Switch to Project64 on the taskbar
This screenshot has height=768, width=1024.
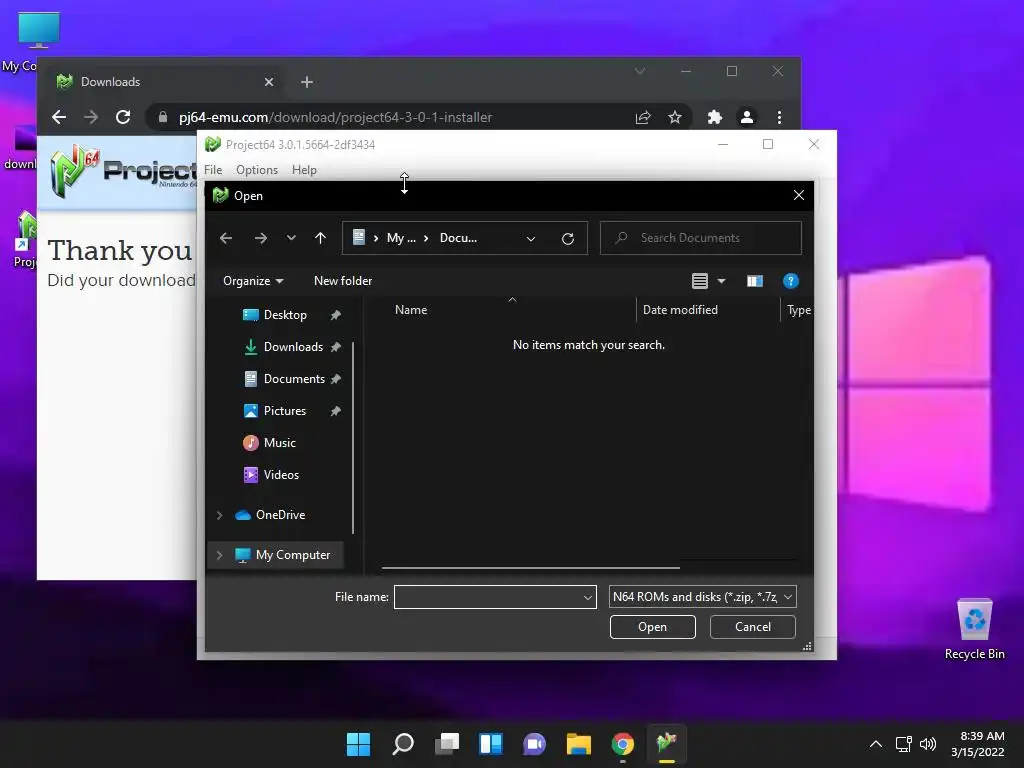click(x=666, y=744)
